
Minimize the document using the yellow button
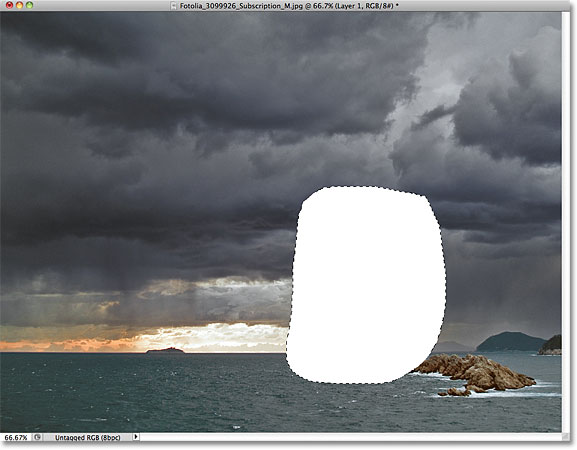(20, 5)
